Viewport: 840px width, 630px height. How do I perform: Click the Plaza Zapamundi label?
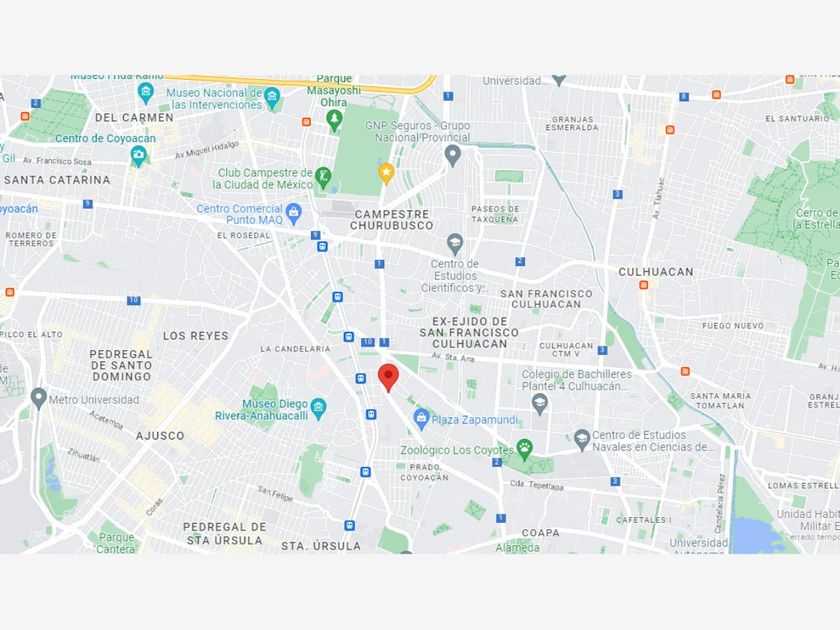(x=475, y=419)
